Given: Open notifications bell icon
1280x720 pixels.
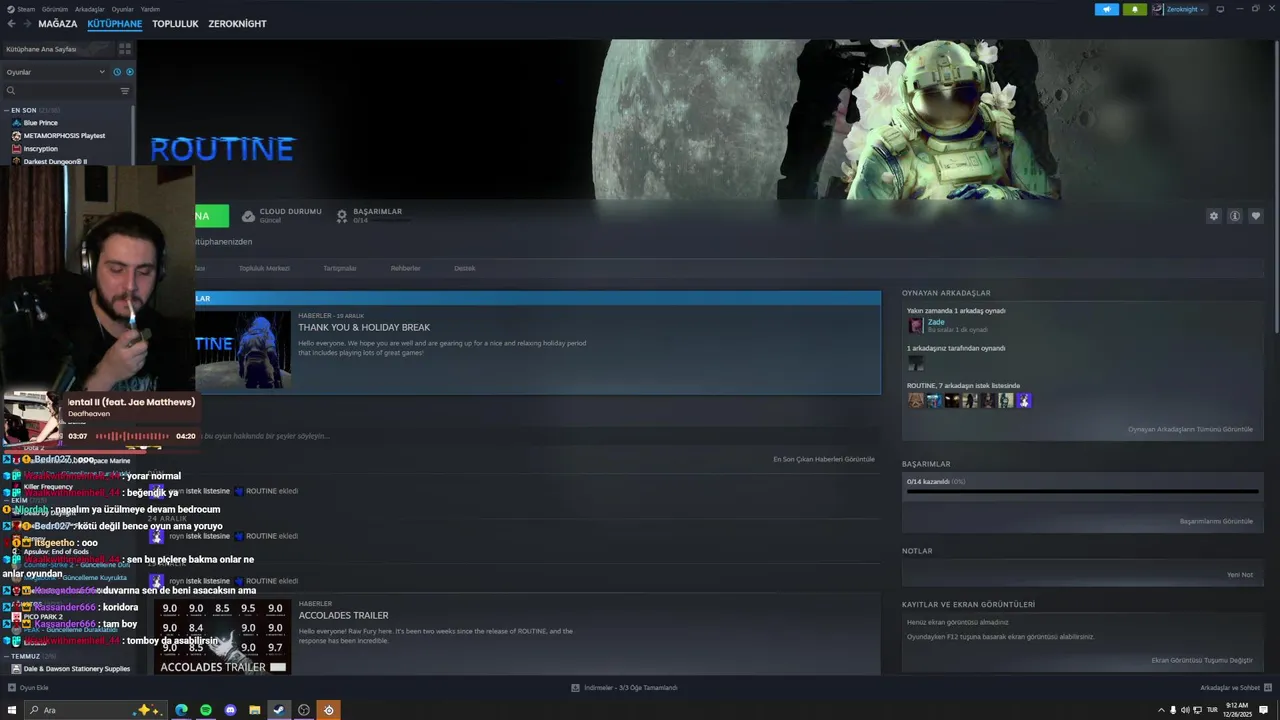Looking at the screenshot, I should click(x=1134, y=9).
